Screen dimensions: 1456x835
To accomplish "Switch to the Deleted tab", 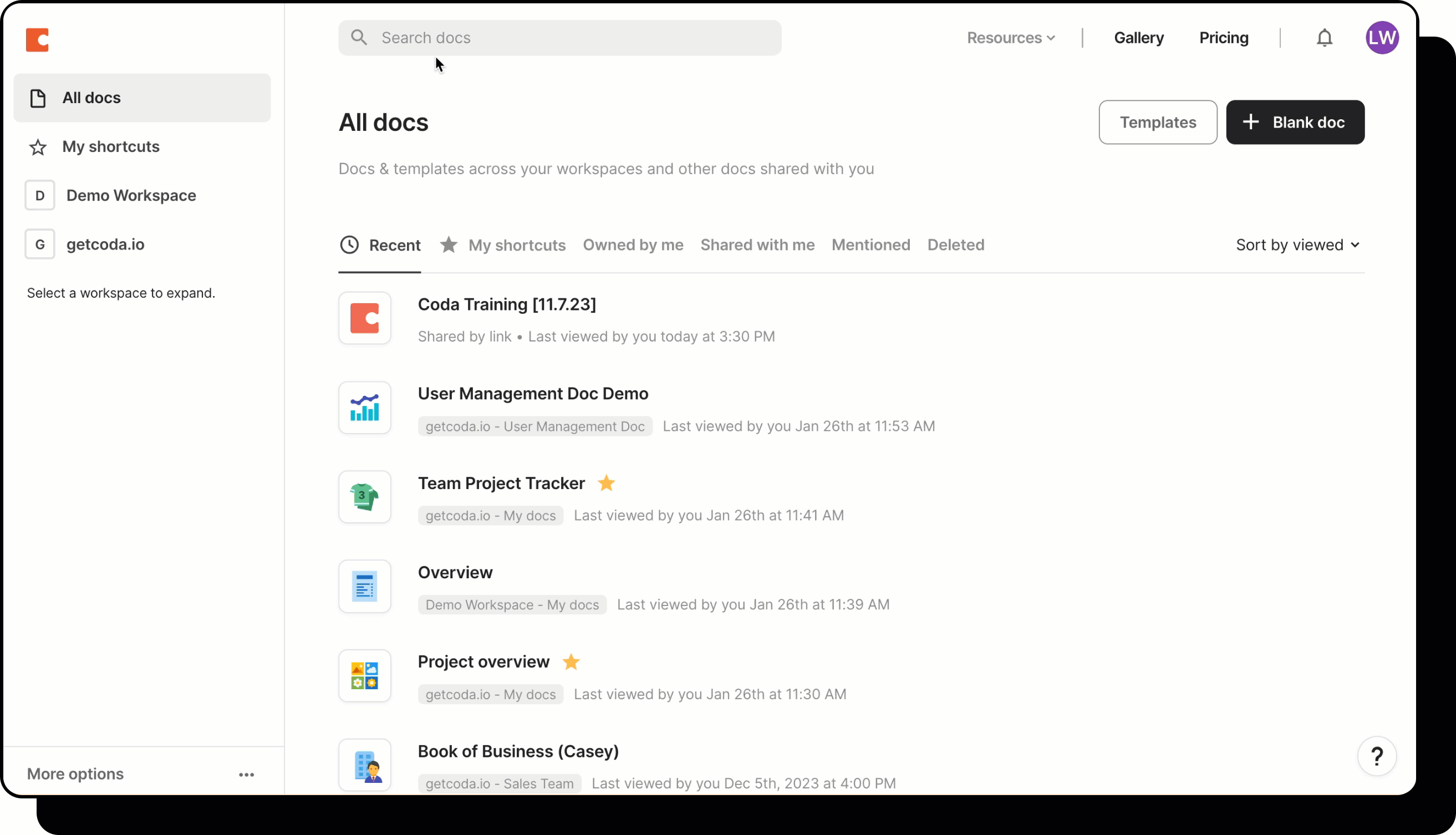I will point(955,245).
